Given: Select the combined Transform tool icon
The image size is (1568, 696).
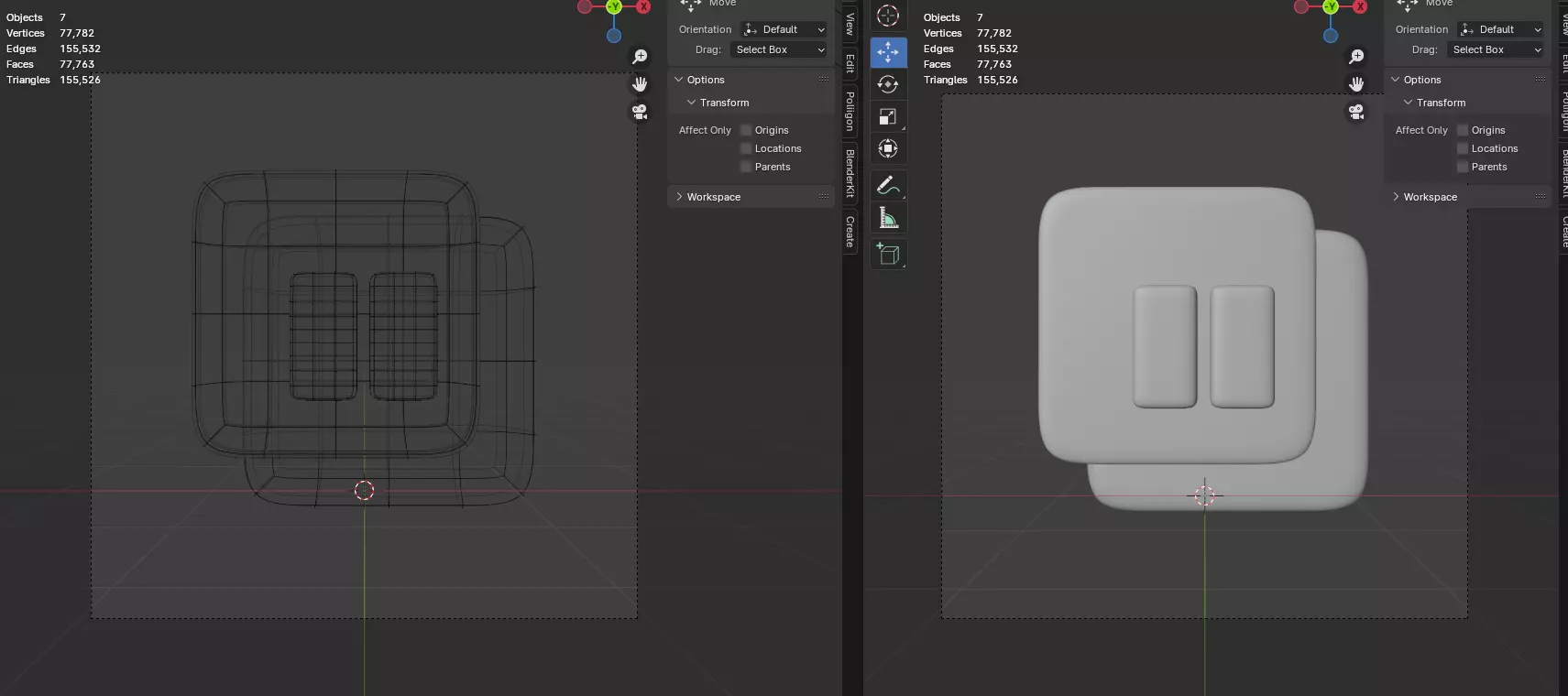Looking at the screenshot, I should (x=887, y=148).
